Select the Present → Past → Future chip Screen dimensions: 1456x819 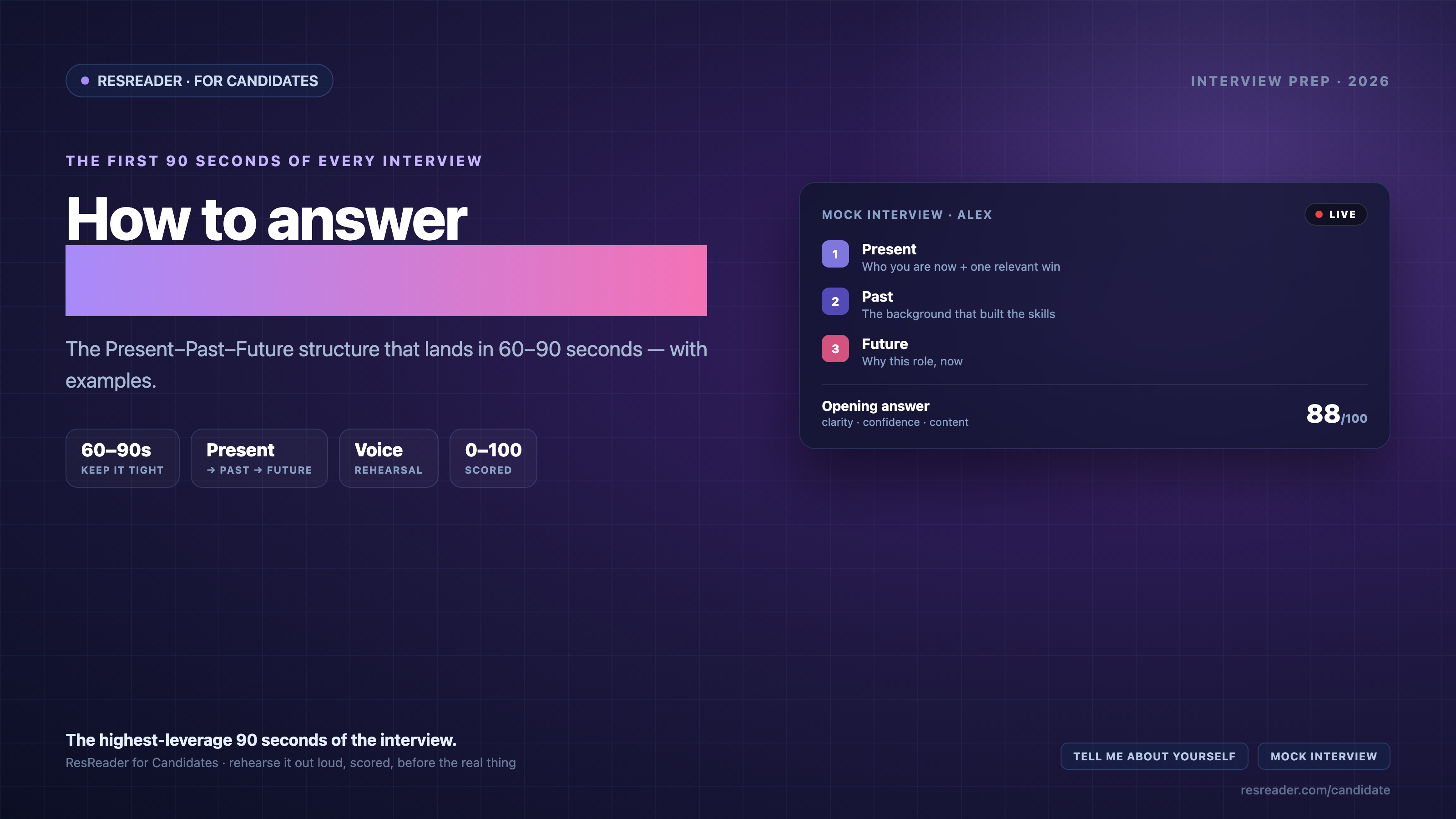point(259,458)
